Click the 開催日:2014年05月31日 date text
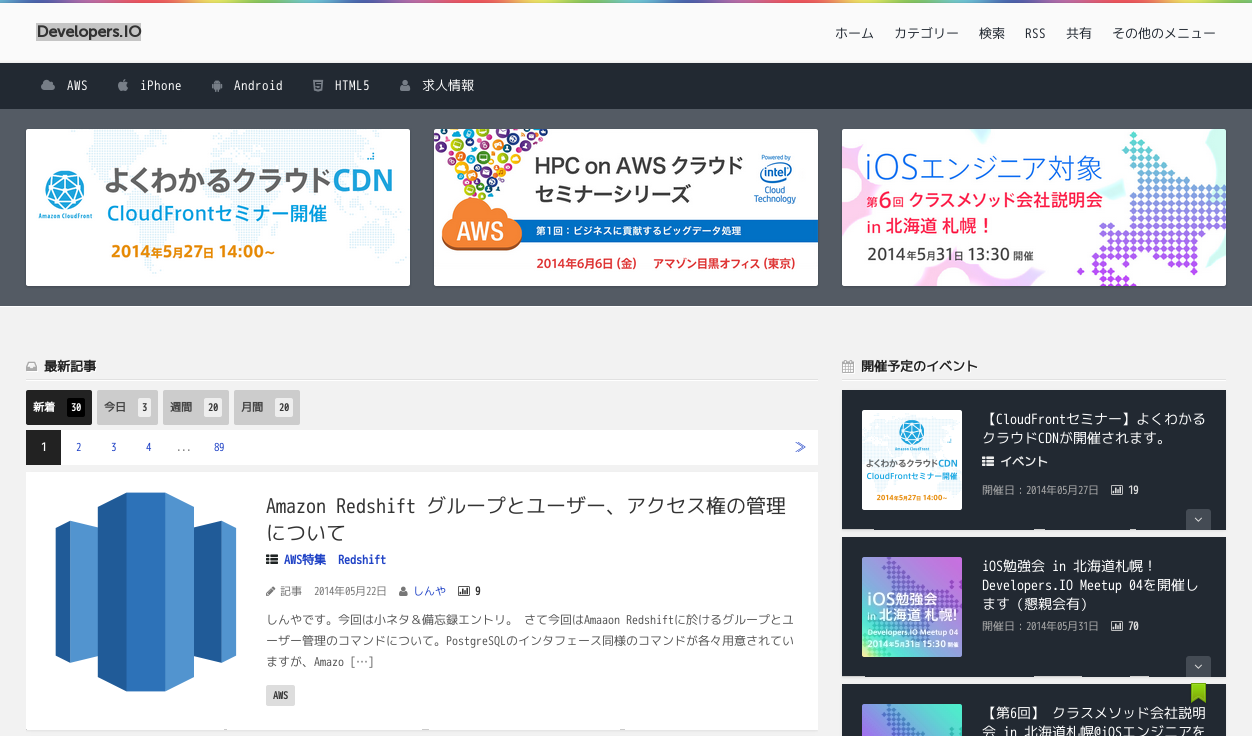1252x736 pixels. coord(1040,626)
